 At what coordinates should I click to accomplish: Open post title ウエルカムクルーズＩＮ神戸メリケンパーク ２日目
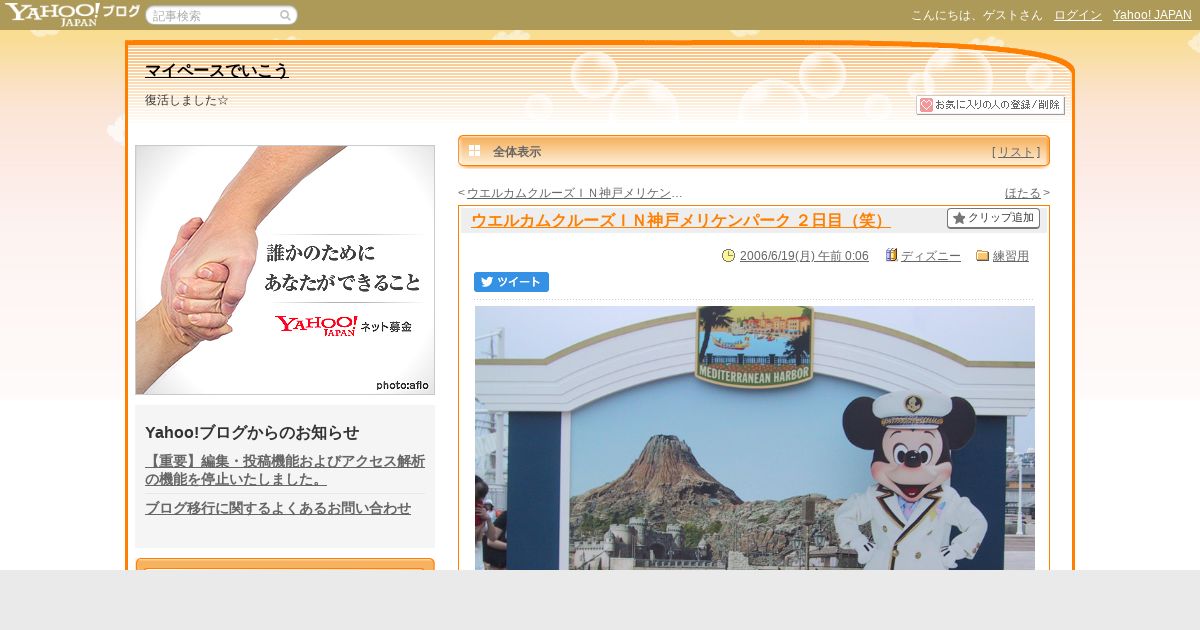(x=680, y=220)
